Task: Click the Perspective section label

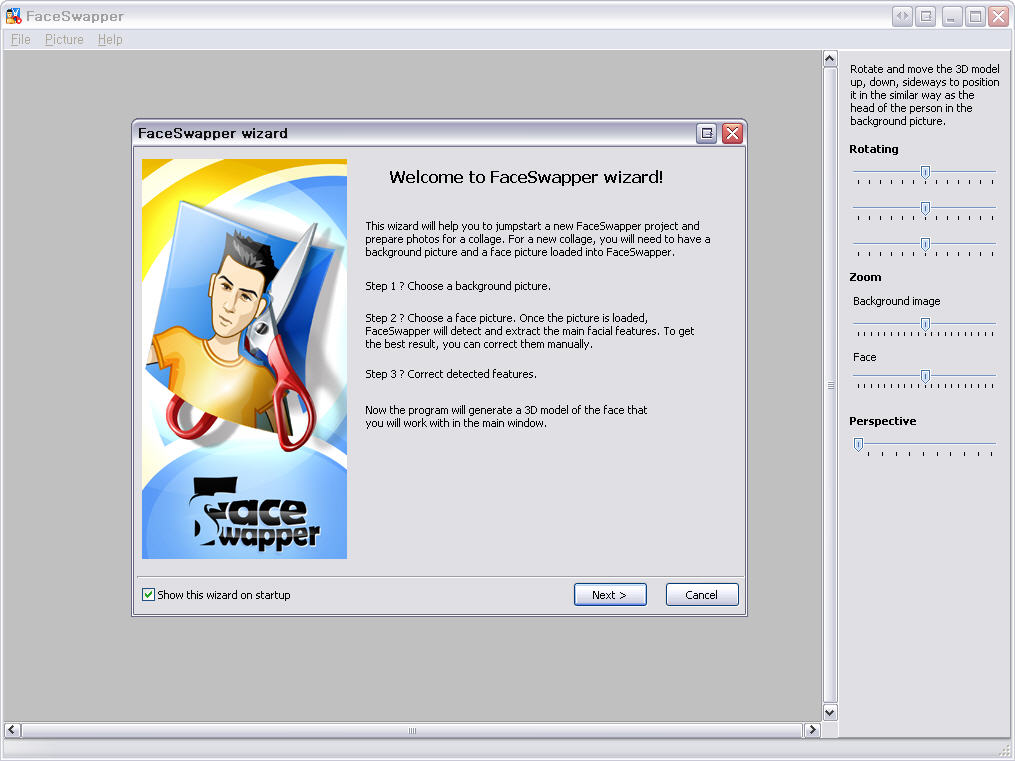Action: tap(882, 421)
